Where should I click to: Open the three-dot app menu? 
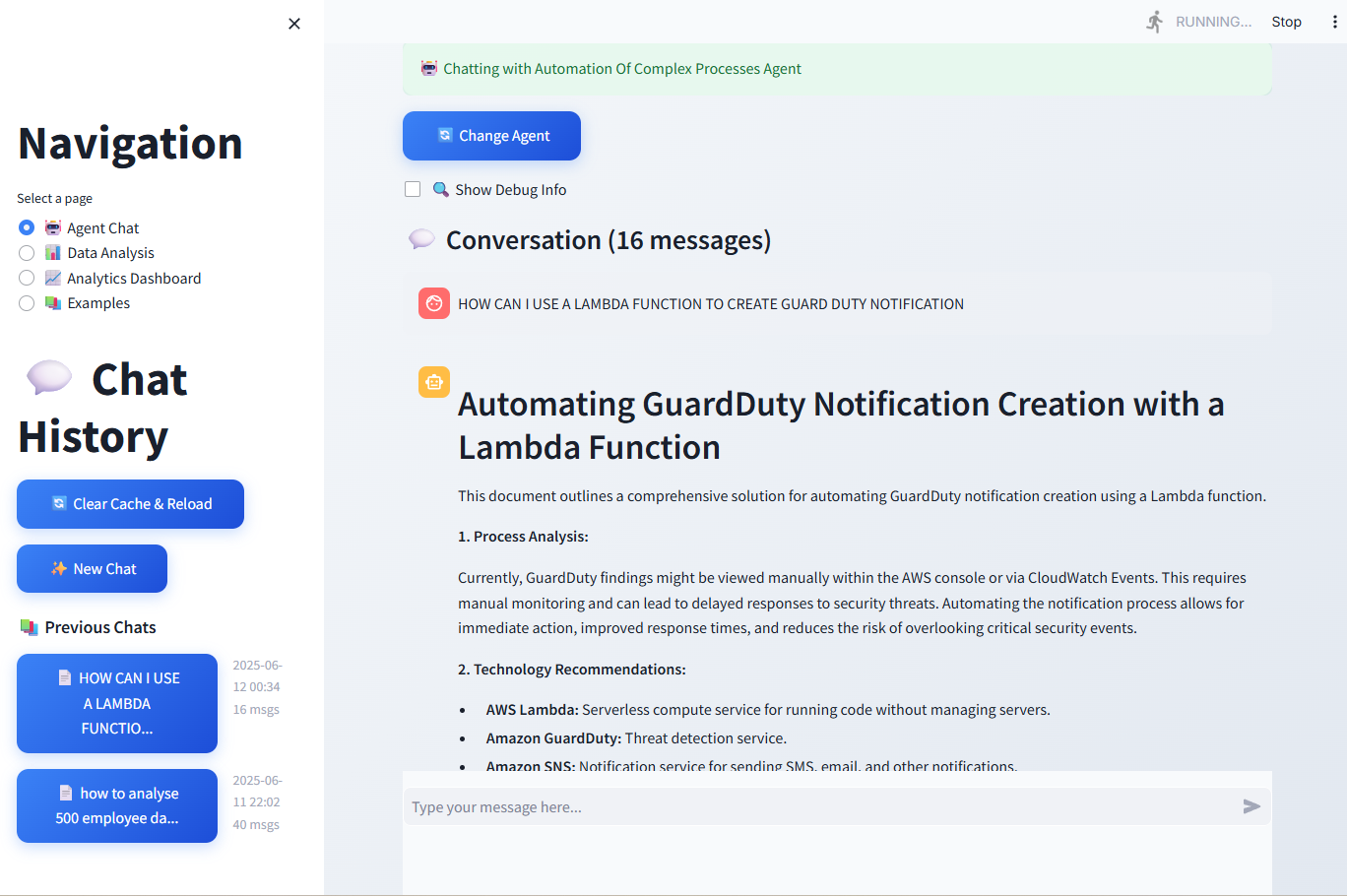point(1334,22)
